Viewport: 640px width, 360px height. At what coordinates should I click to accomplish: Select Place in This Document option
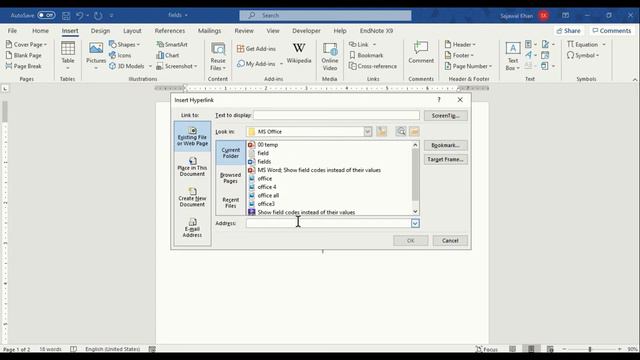click(192, 167)
